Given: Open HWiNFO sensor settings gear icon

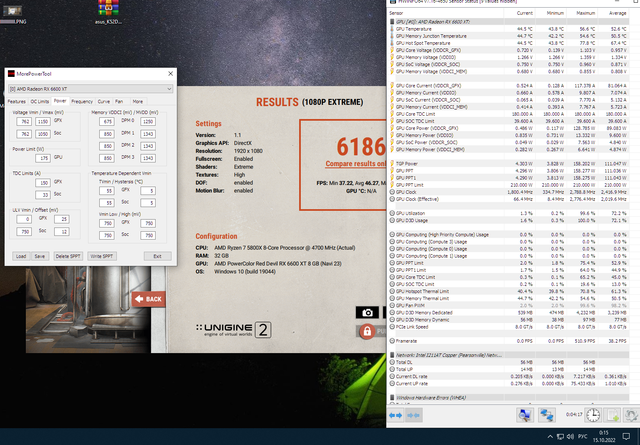Looking at the screenshot, I should coord(632,415).
